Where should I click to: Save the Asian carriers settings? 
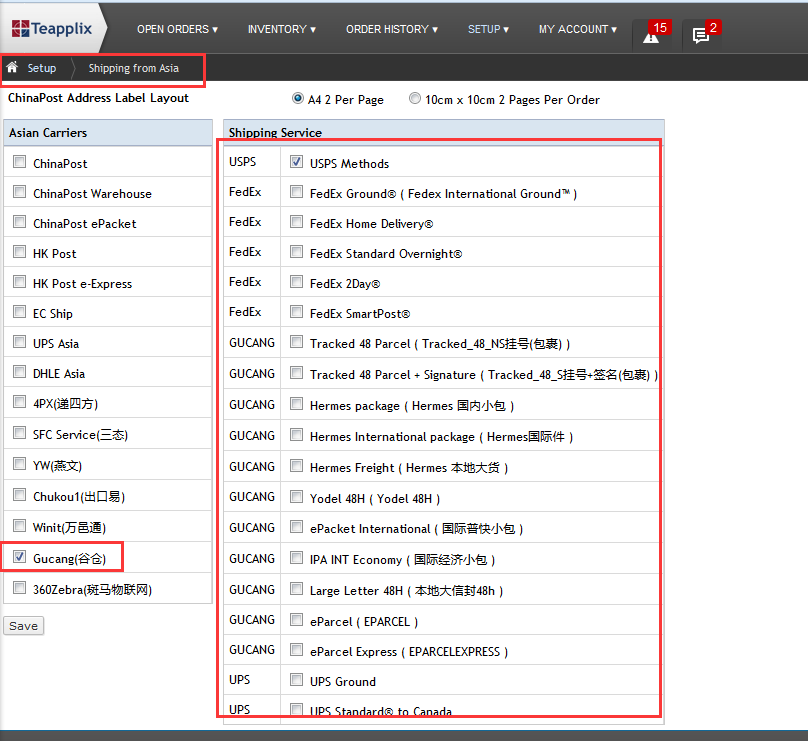click(x=23, y=626)
